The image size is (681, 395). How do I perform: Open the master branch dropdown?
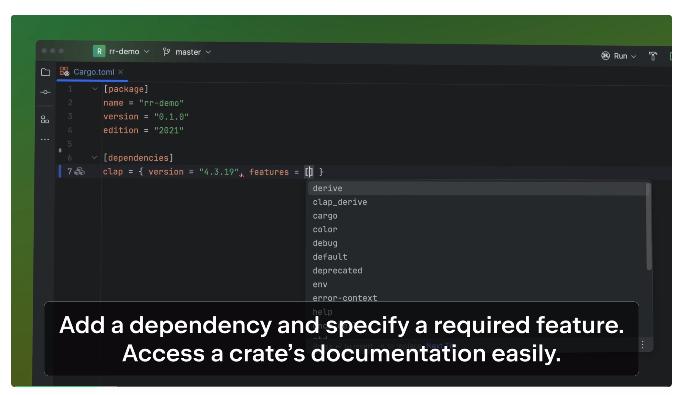pyautogui.click(x=187, y=52)
